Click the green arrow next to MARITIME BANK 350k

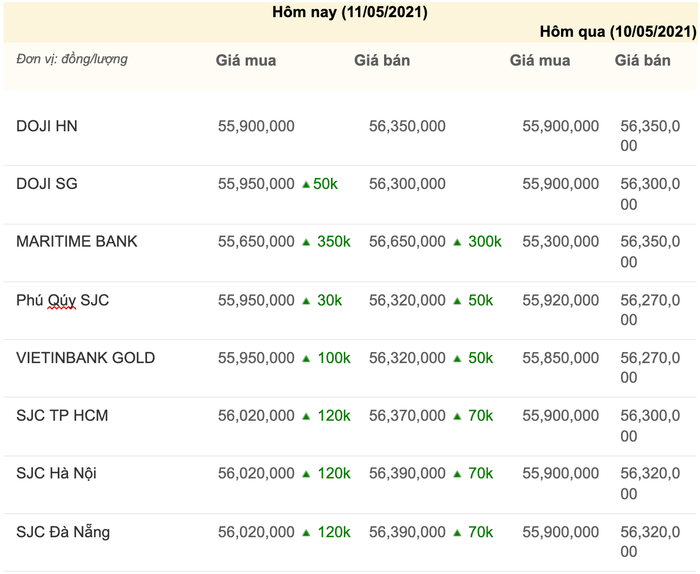(306, 242)
